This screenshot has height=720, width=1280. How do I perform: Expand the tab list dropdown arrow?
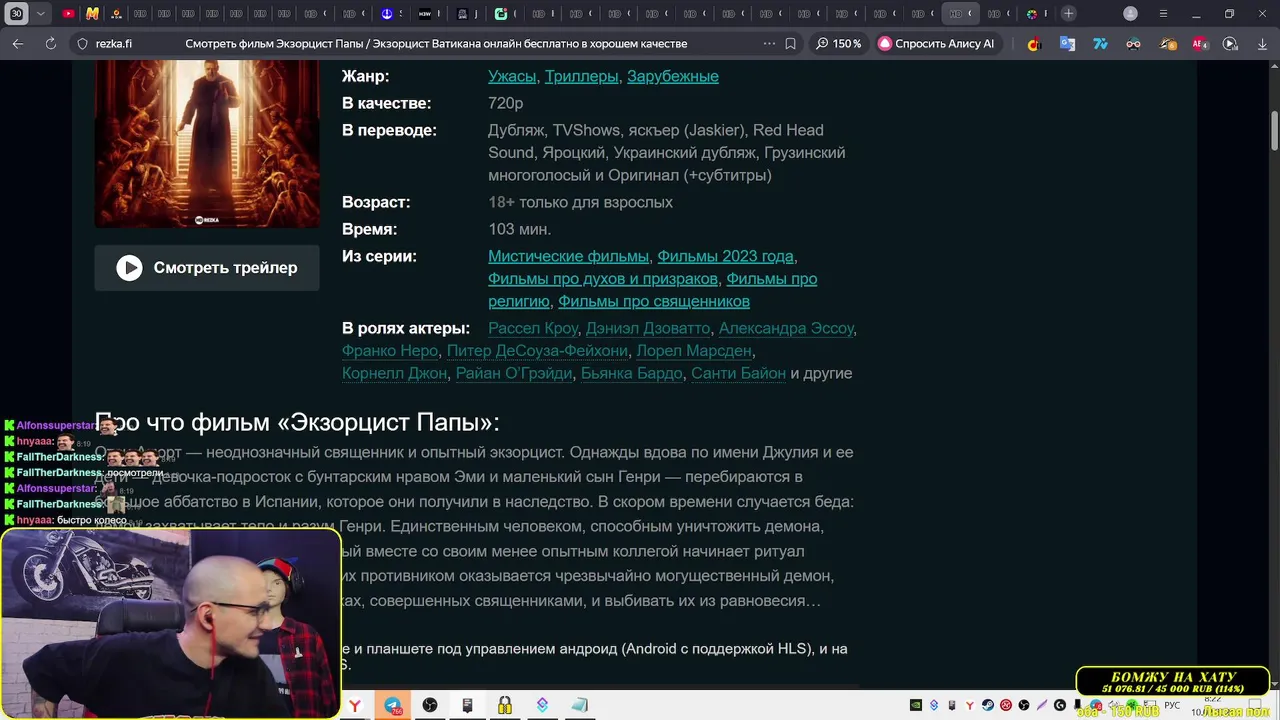[40, 14]
